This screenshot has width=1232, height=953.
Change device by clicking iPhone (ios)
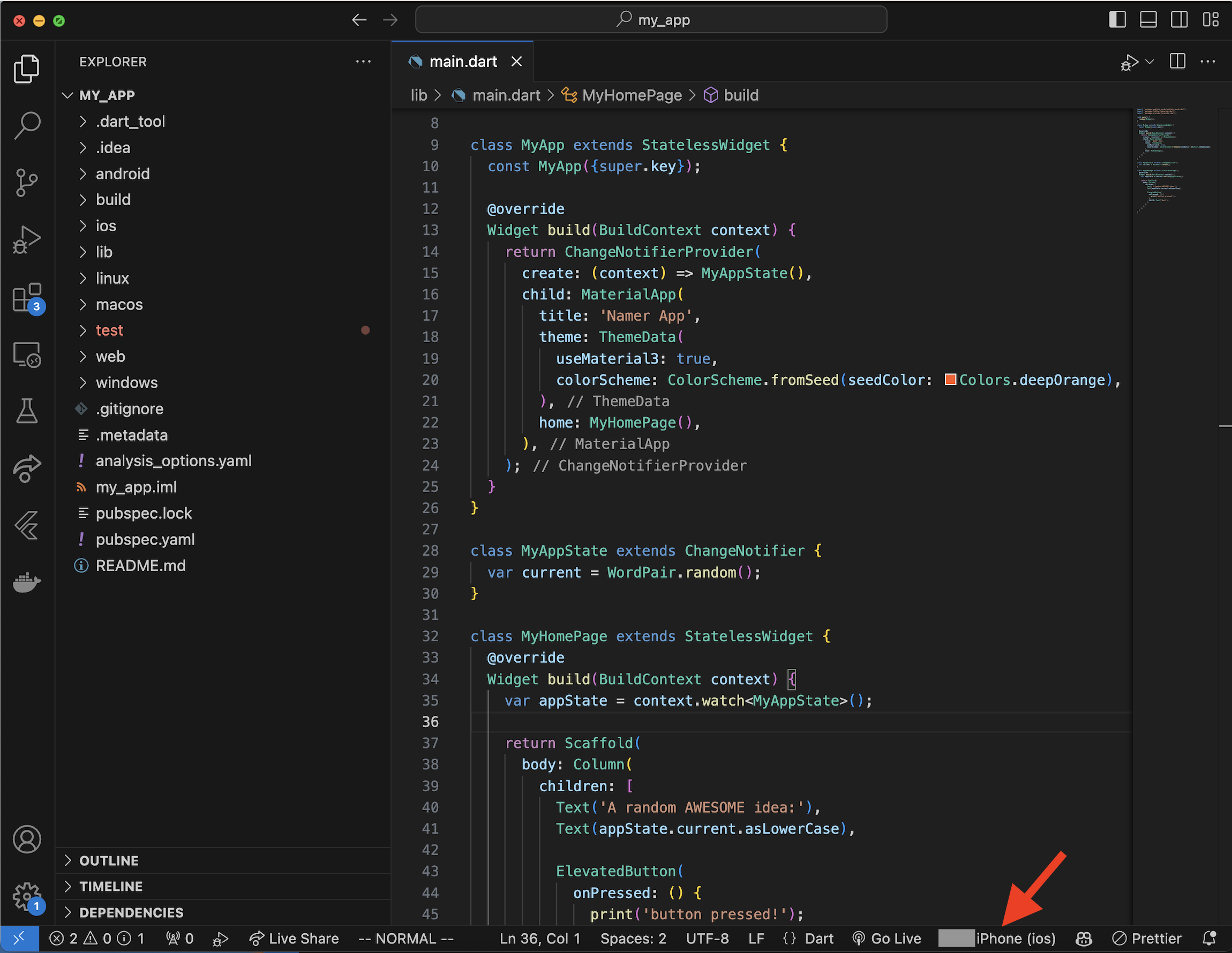coord(1016,938)
